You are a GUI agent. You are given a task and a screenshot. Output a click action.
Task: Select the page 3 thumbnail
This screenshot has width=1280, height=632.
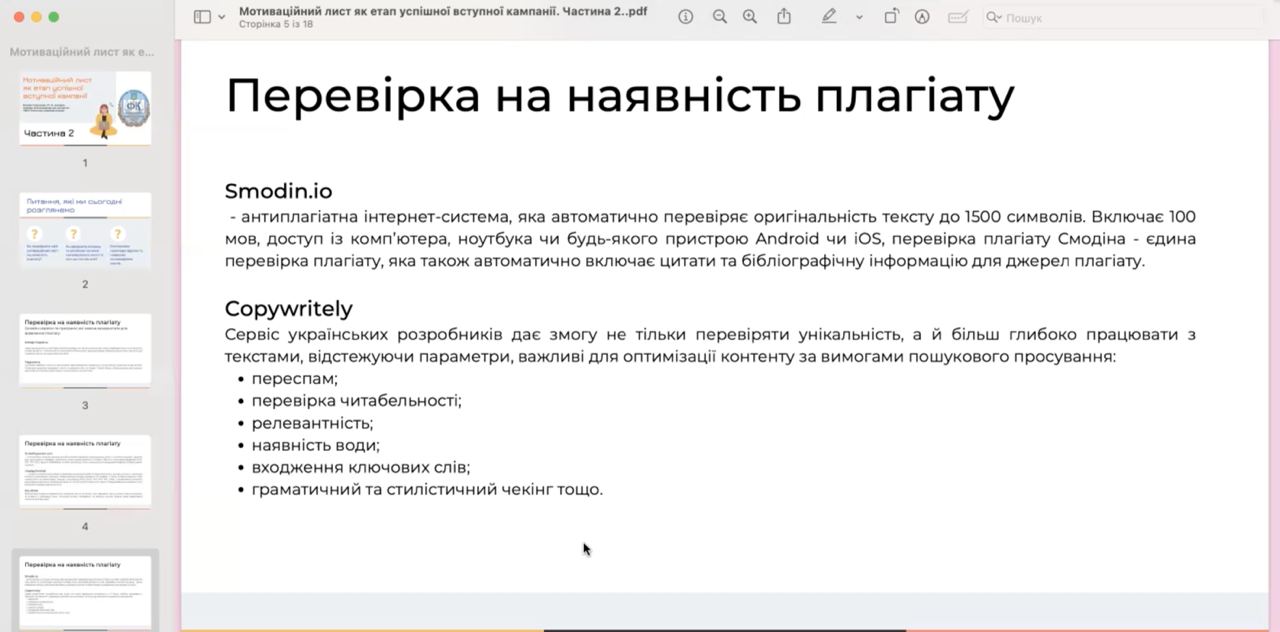point(85,351)
